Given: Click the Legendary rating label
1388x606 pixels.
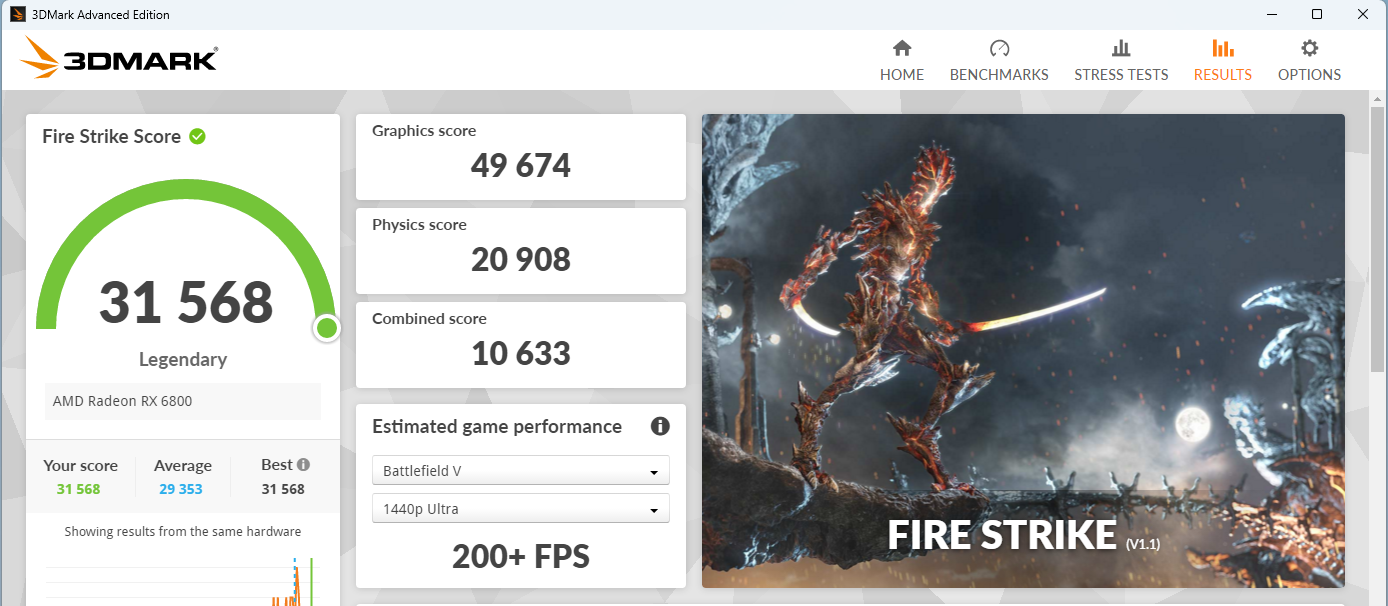Looking at the screenshot, I should point(183,359).
